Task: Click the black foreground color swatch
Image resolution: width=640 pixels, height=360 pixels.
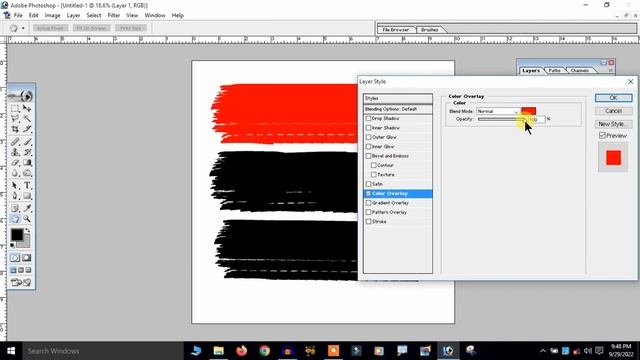Action: [x=17, y=235]
